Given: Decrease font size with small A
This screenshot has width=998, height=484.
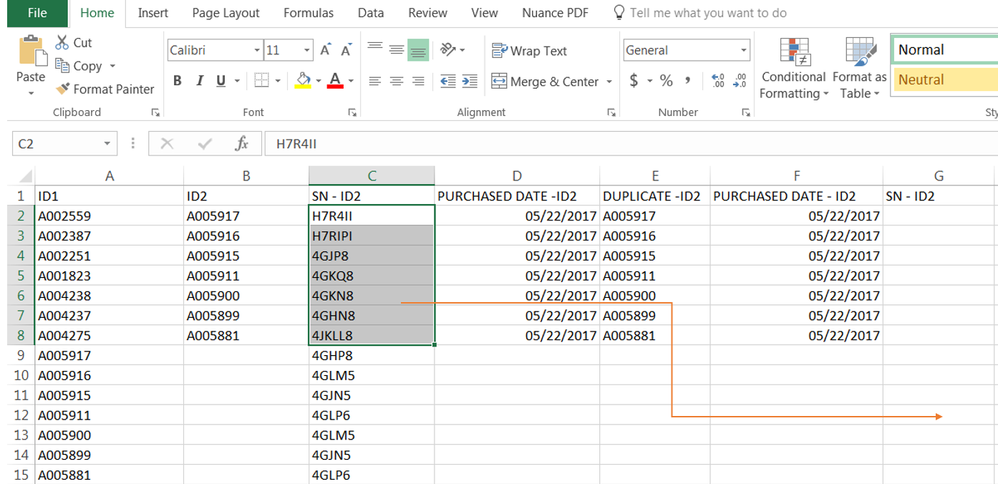Looking at the screenshot, I should 346,50.
